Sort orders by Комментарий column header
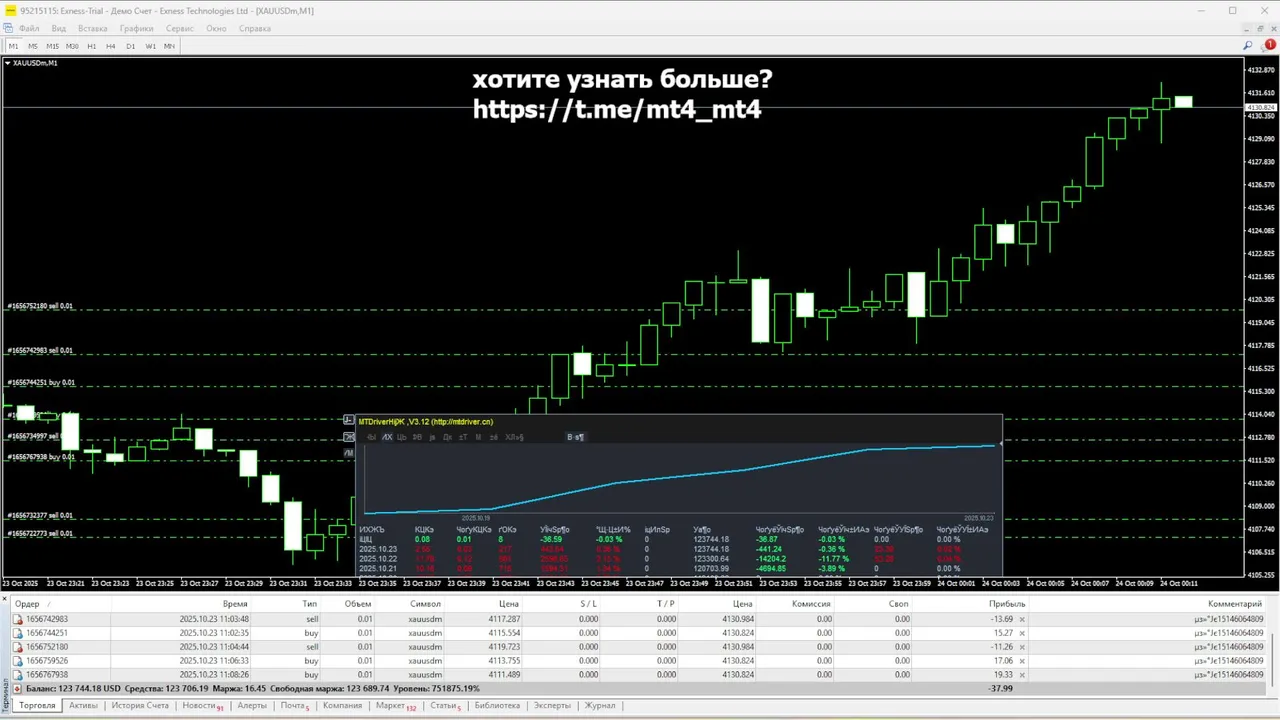Screen dimensions: 1280x720 coord(1235,604)
